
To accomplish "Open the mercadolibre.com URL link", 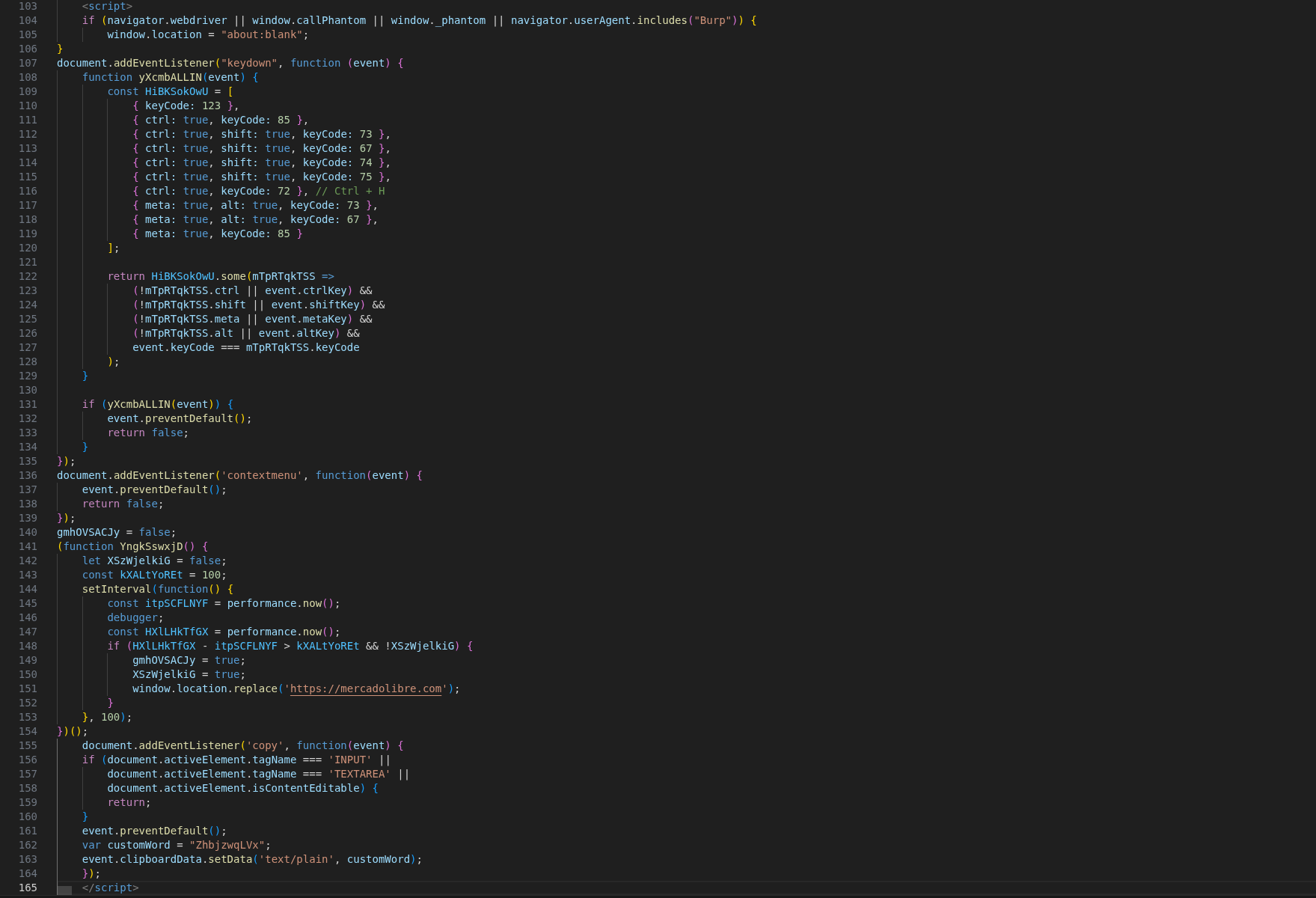I will coord(366,688).
